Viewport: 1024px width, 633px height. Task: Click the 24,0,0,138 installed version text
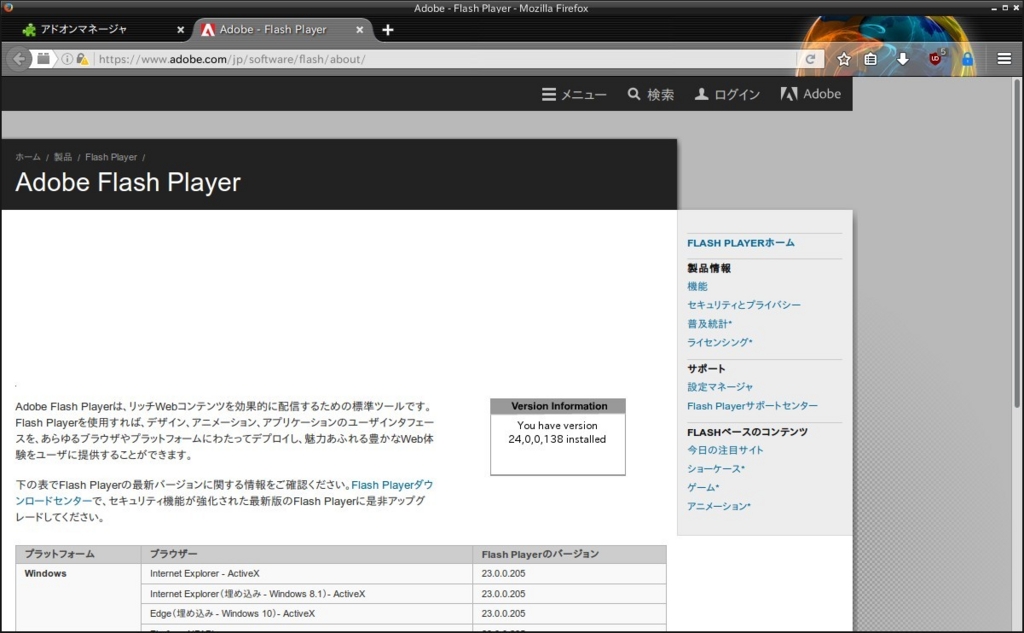coord(557,439)
